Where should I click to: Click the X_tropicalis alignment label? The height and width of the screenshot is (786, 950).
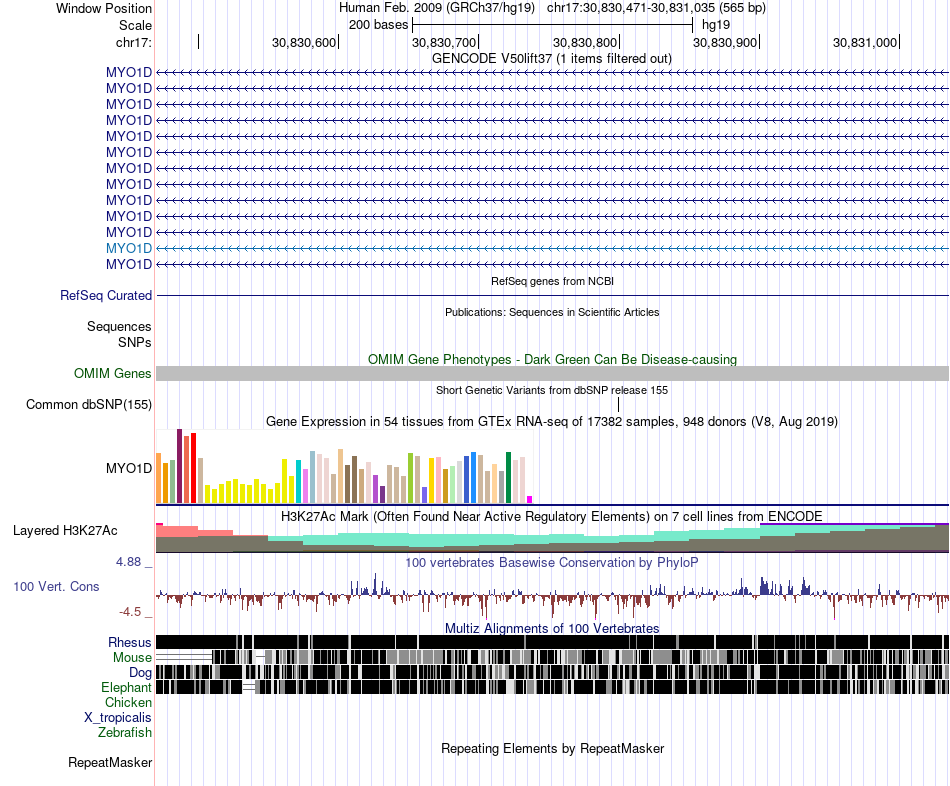pos(118,718)
